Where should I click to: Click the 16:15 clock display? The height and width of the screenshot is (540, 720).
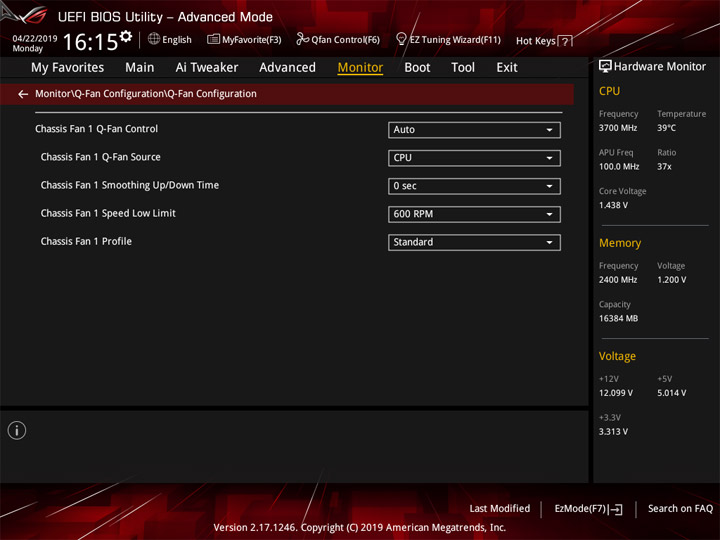pos(90,42)
